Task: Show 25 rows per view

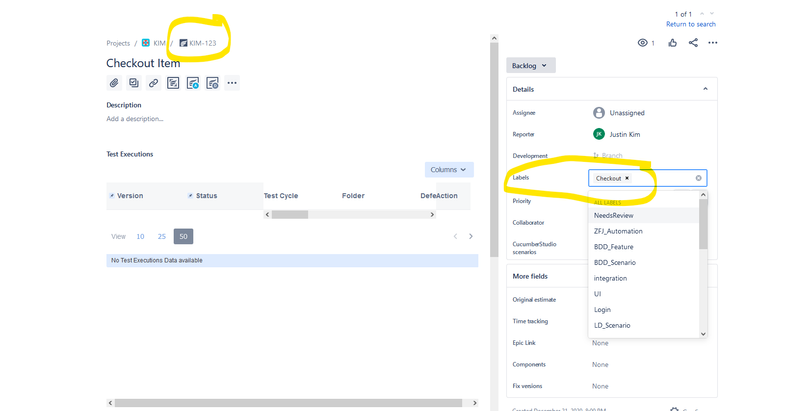Action: [x=161, y=236]
